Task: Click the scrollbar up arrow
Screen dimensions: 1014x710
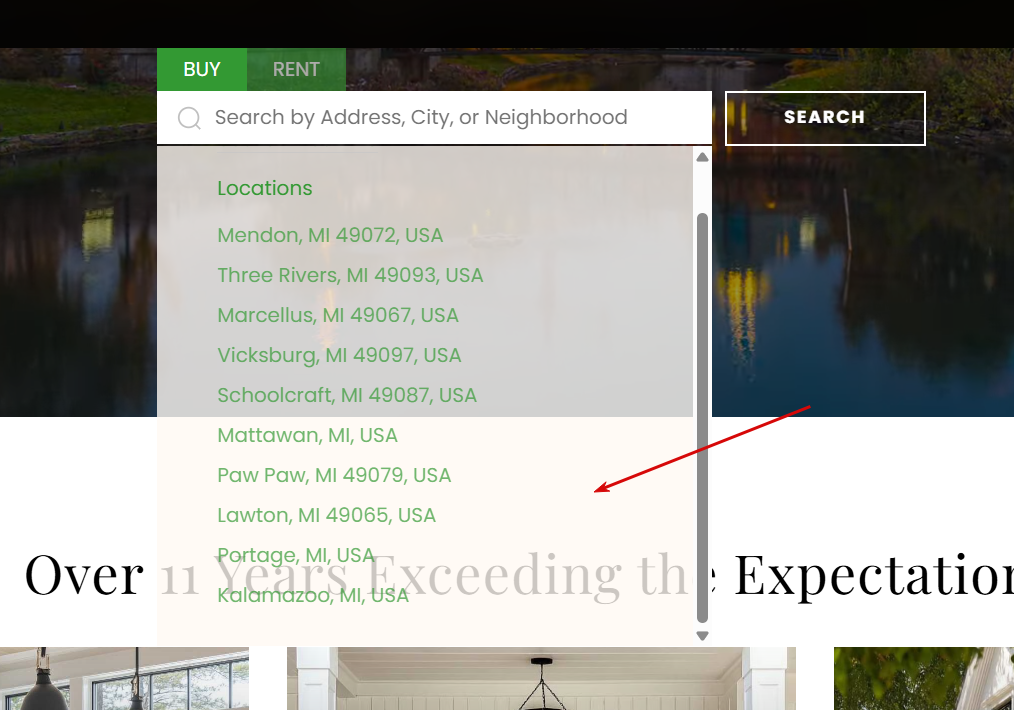Action: [x=702, y=157]
